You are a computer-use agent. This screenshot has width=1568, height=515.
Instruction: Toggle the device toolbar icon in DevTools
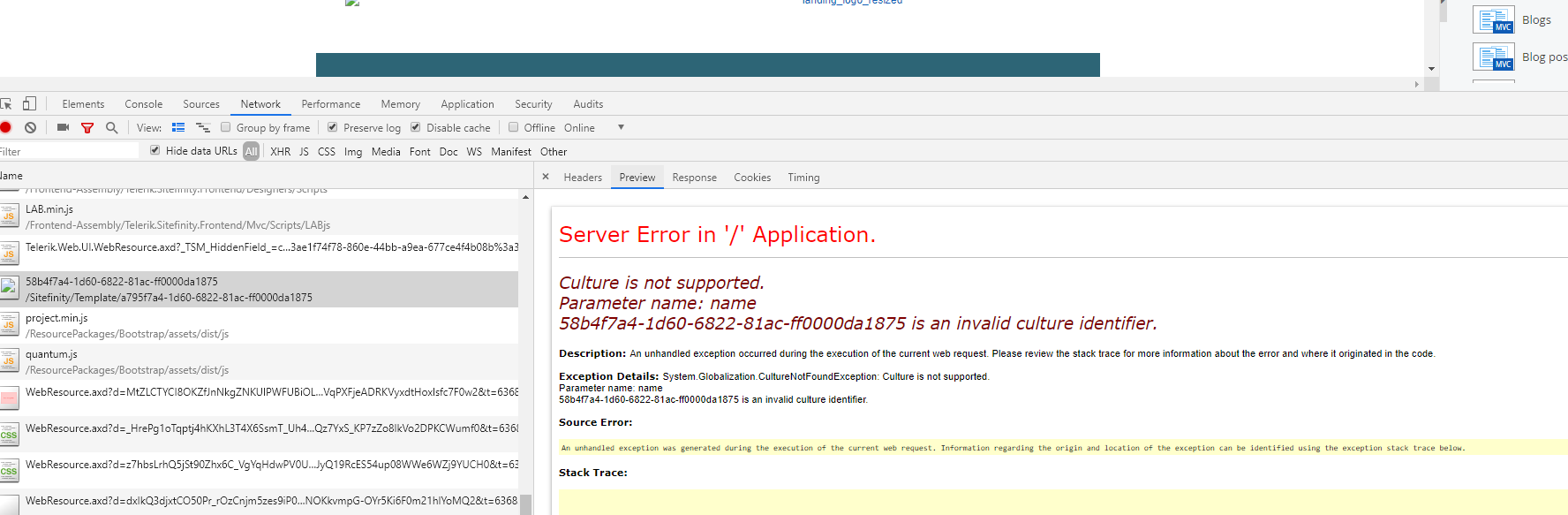pyautogui.click(x=29, y=103)
